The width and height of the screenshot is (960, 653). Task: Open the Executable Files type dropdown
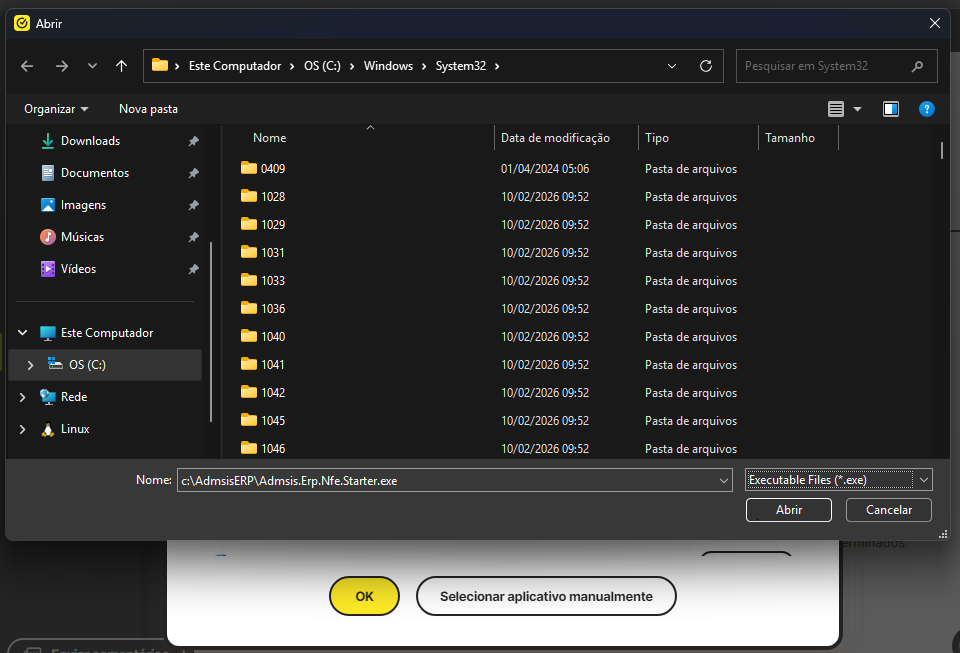839,480
